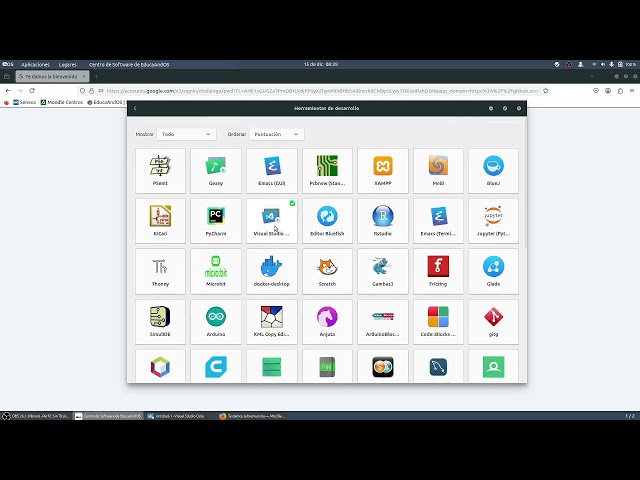This screenshot has width=640, height=480.
Task: Select Centro de Software taskbar entry
Action: 108,416
